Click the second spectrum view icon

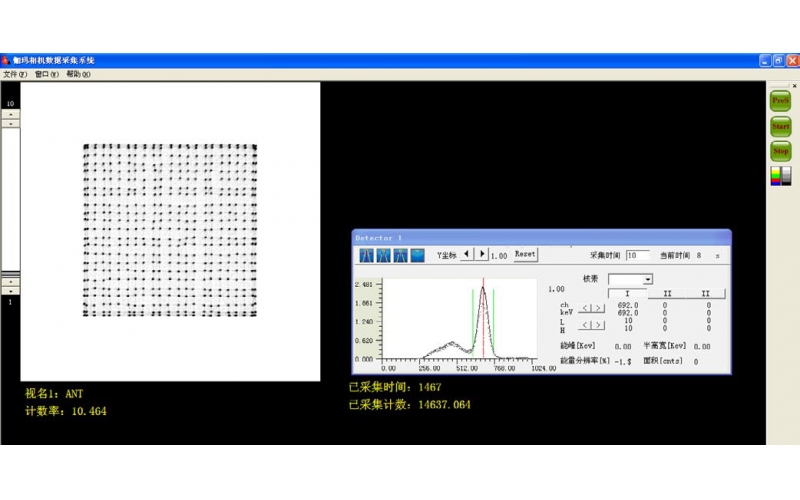coord(384,255)
